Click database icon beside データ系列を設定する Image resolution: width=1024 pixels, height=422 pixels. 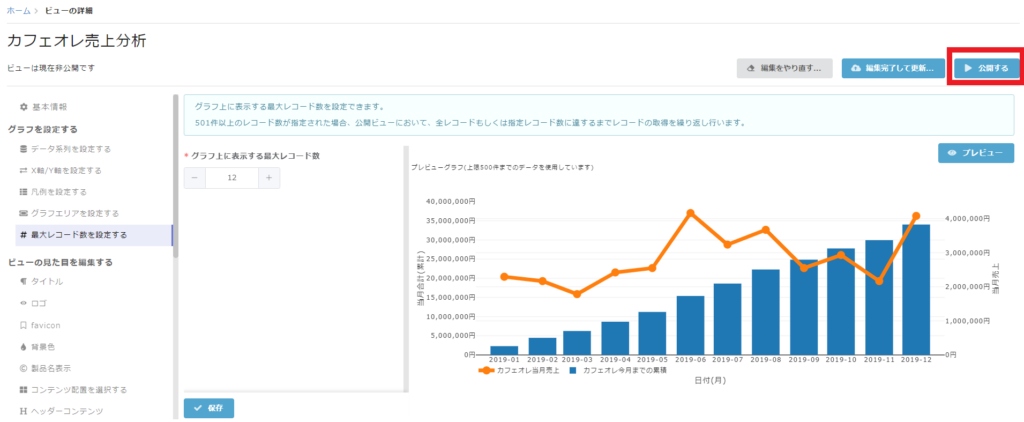tap(24, 149)
